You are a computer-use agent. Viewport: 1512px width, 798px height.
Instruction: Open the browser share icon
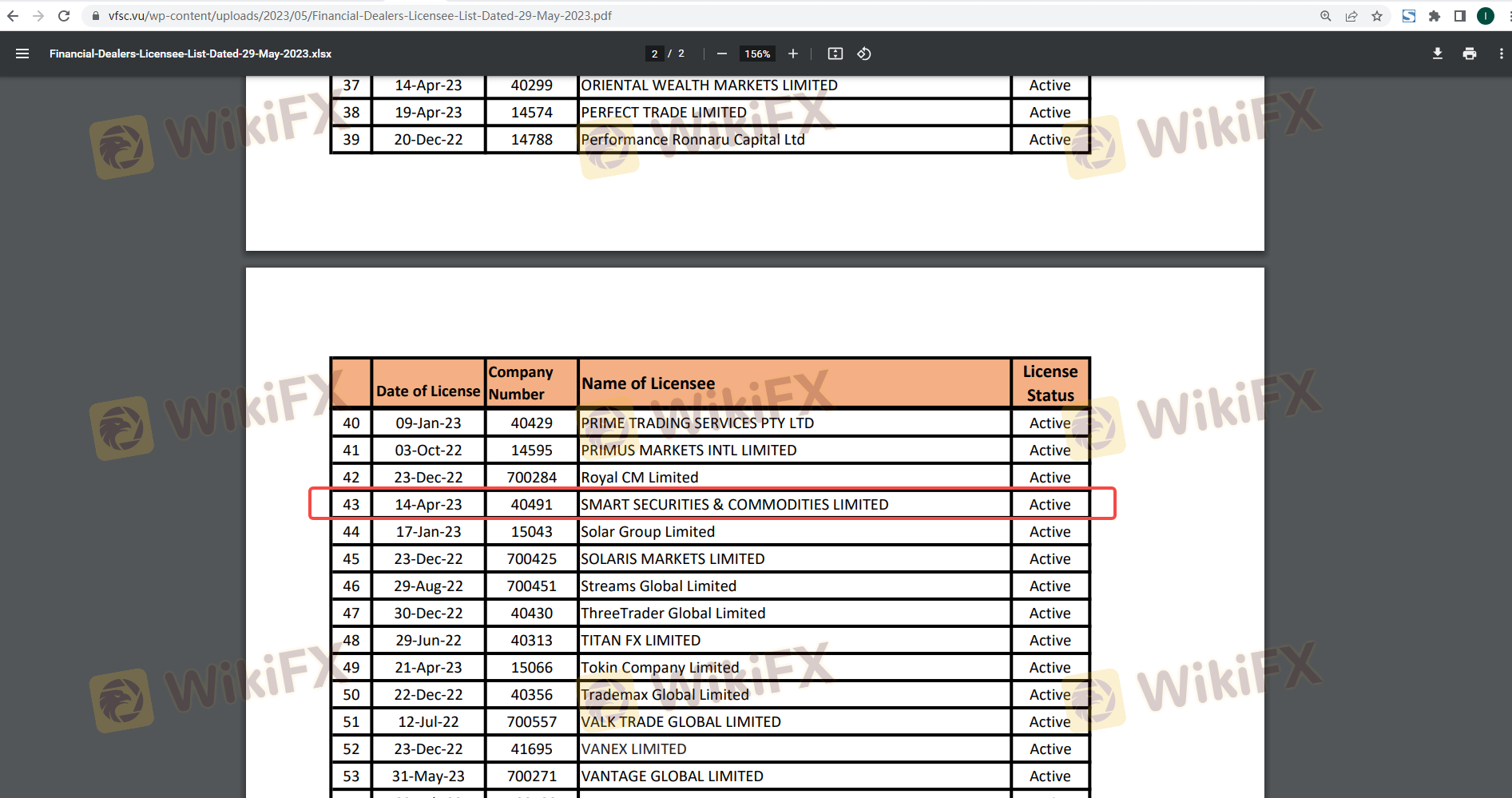coord(1351,16)
